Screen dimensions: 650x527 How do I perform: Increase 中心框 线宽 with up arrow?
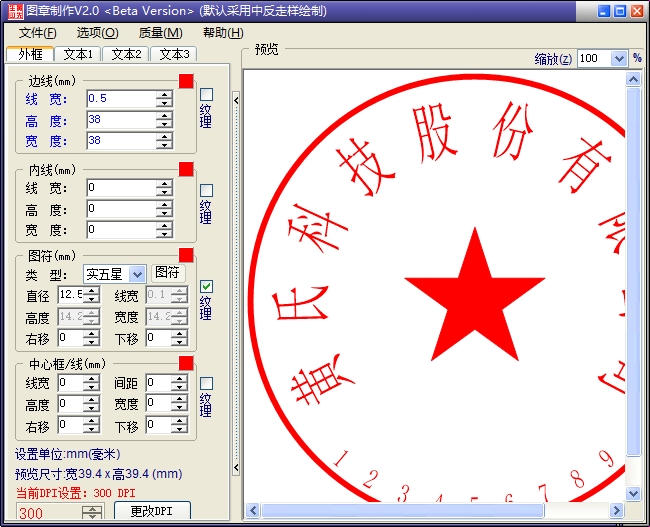coord(91,379)
